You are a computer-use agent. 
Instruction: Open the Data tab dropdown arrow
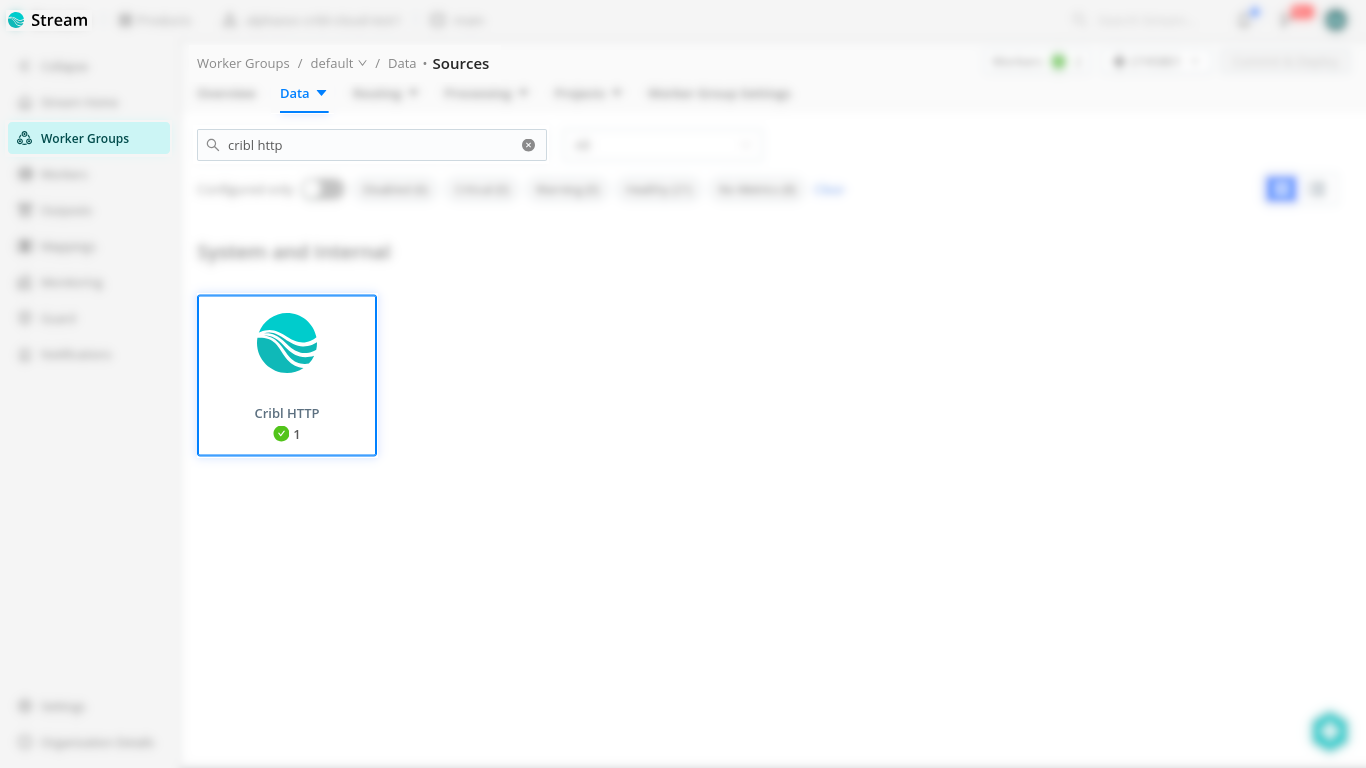pos(322,93)
